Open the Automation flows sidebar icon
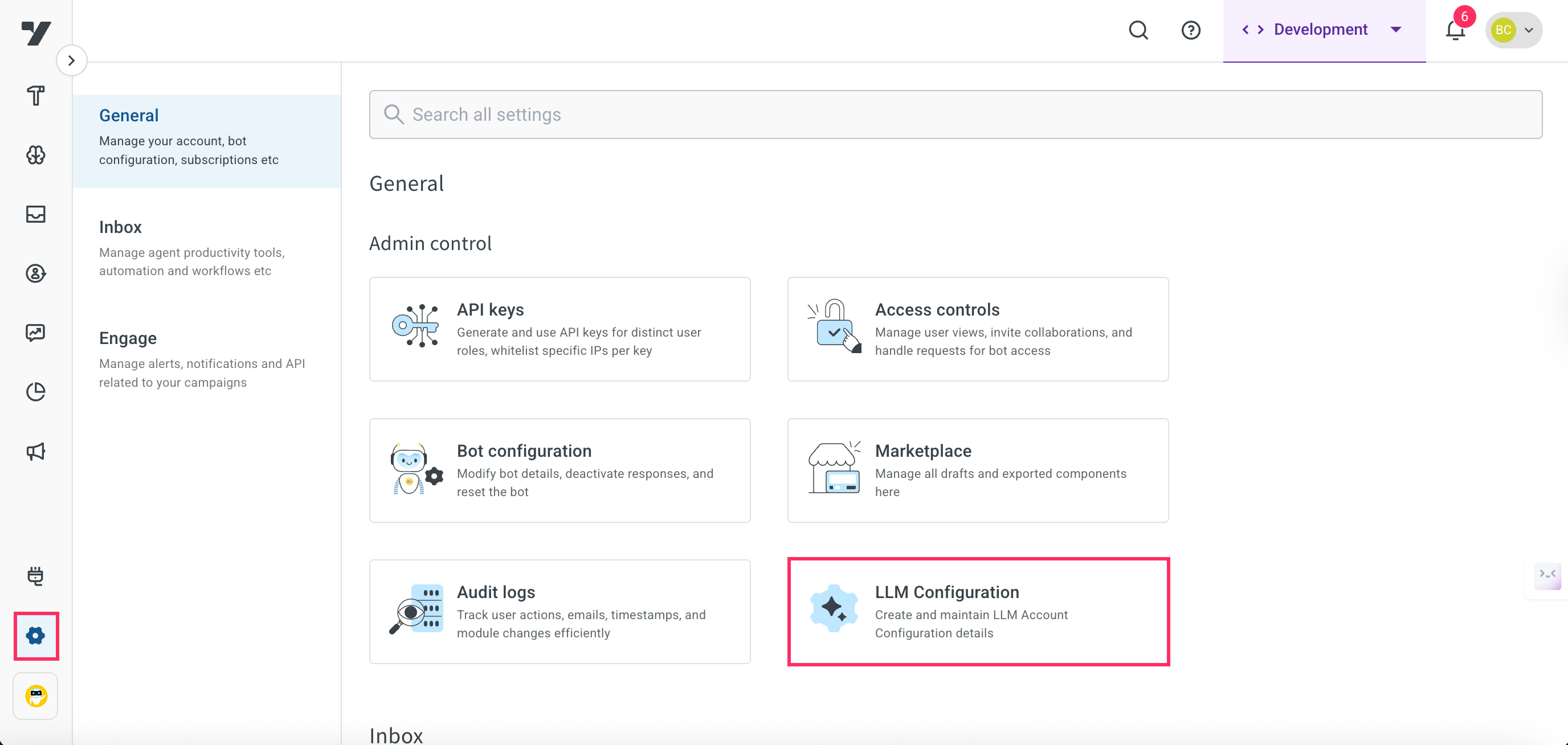 point(36,96)
